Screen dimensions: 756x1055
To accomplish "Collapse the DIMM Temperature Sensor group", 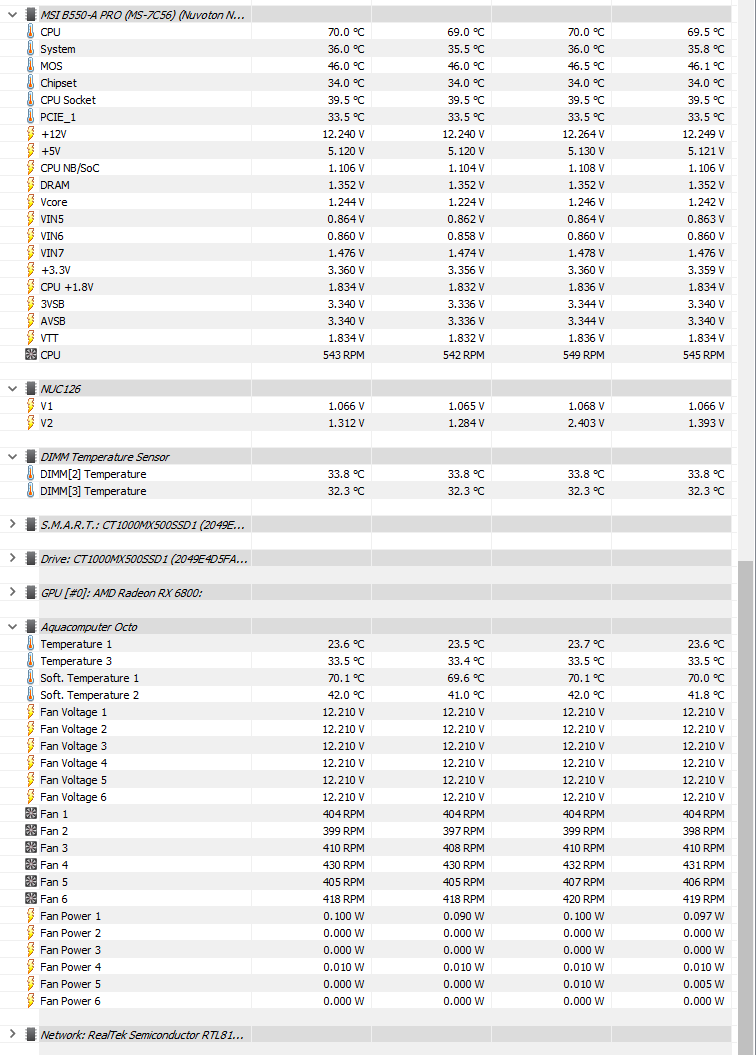I will (12, 457).
